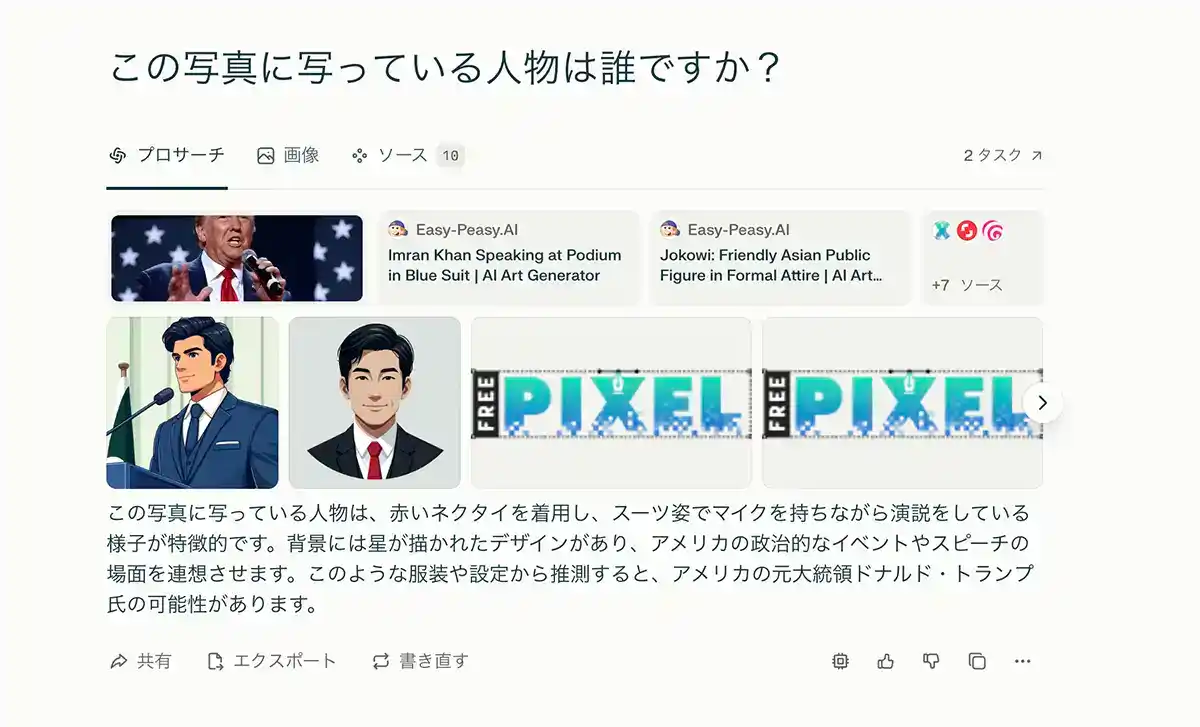The image size is (1200, 727).
Task: Click the 書き直す rewrite icon
Action: (381, 661)
